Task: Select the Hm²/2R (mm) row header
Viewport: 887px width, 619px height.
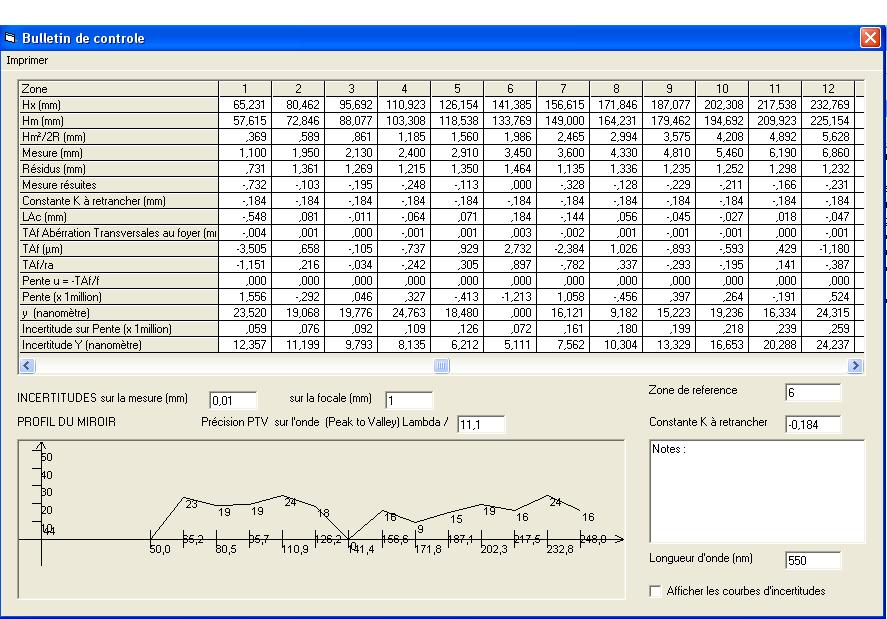Action: (x=119, y=136)
